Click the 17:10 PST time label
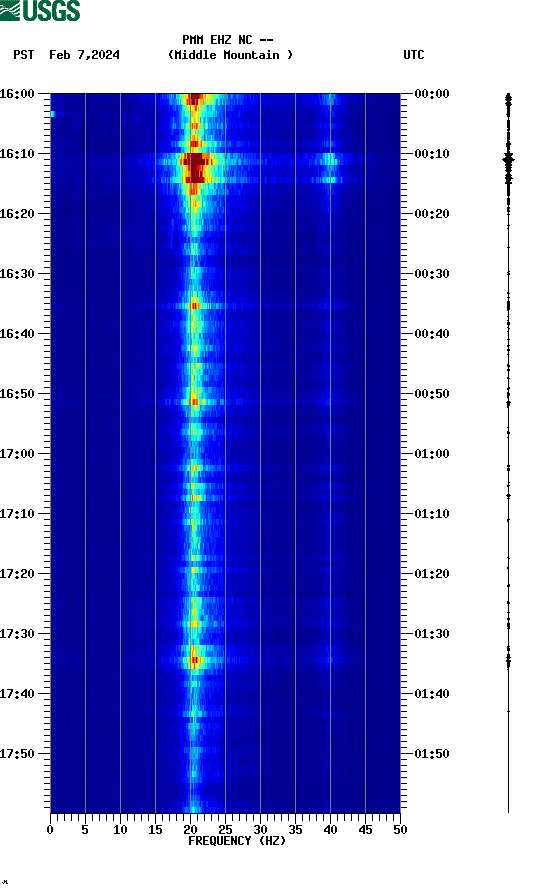 [x=17, y=514]
